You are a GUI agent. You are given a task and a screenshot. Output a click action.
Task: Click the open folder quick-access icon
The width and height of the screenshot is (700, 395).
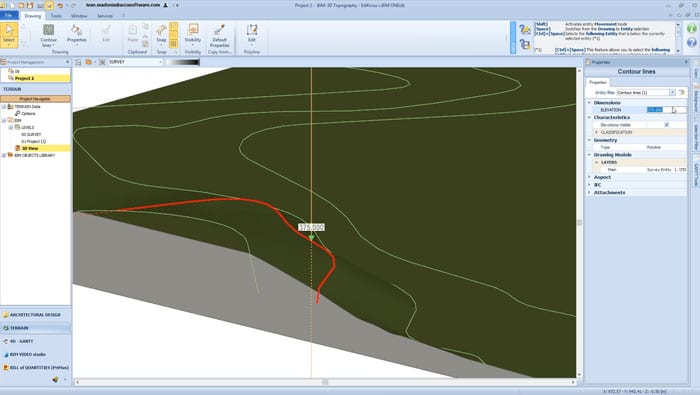tap(21, 5)
